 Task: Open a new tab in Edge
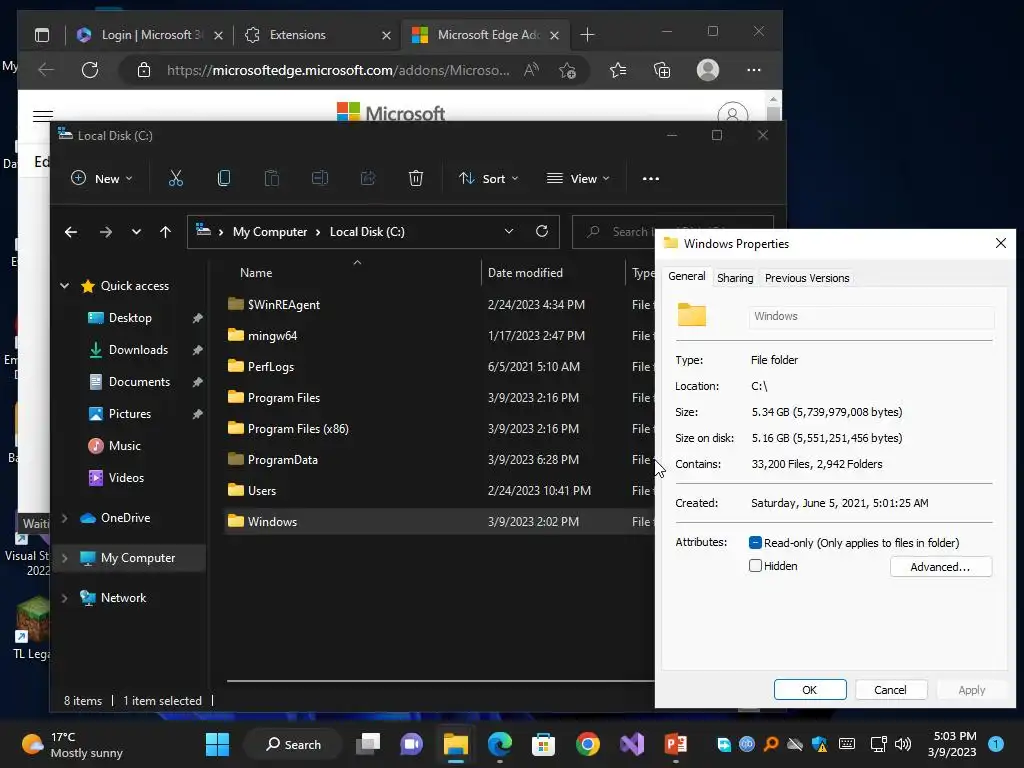tap(587, 35)
